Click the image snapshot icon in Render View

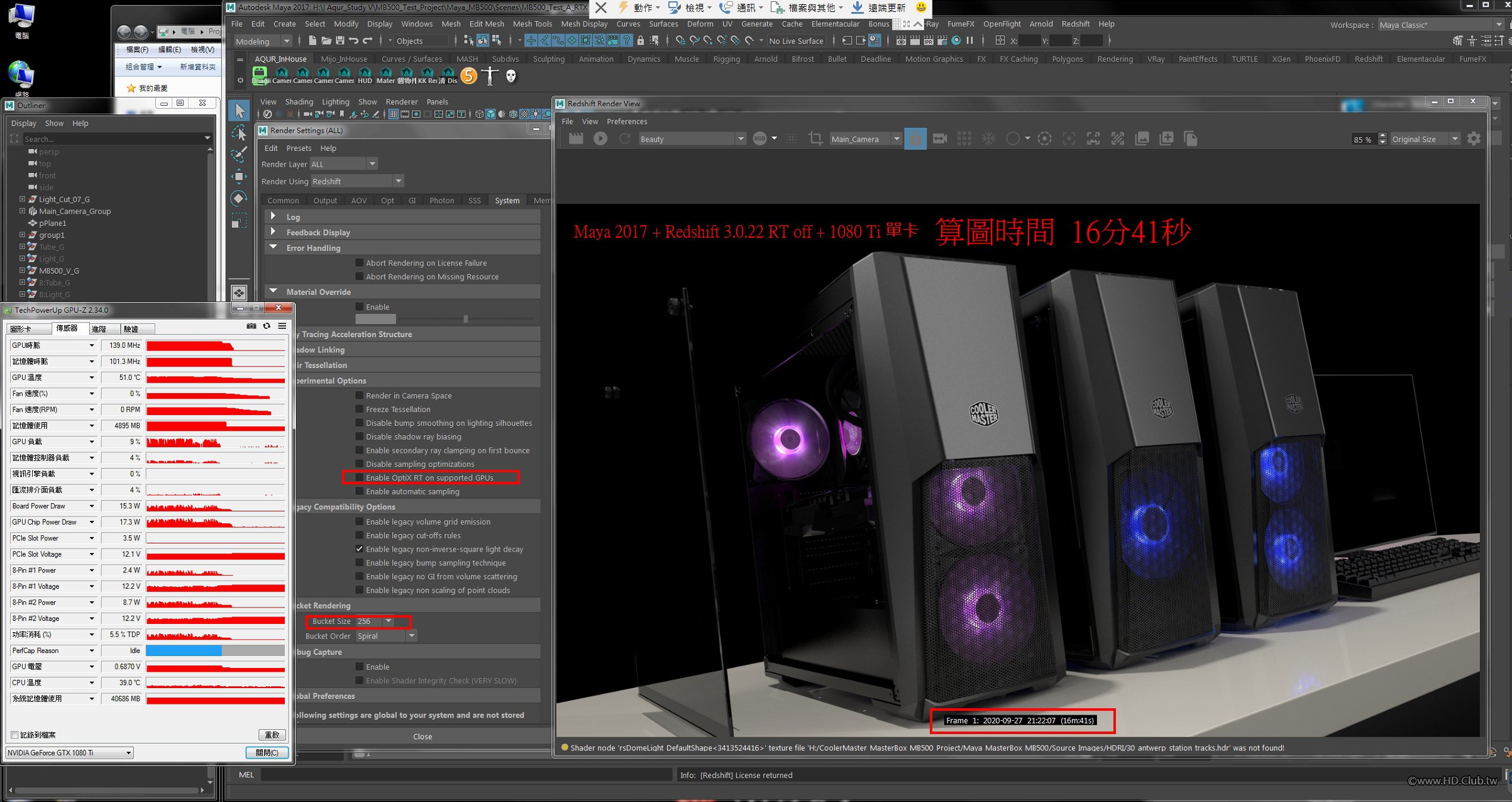click(x=1142, y=138)
